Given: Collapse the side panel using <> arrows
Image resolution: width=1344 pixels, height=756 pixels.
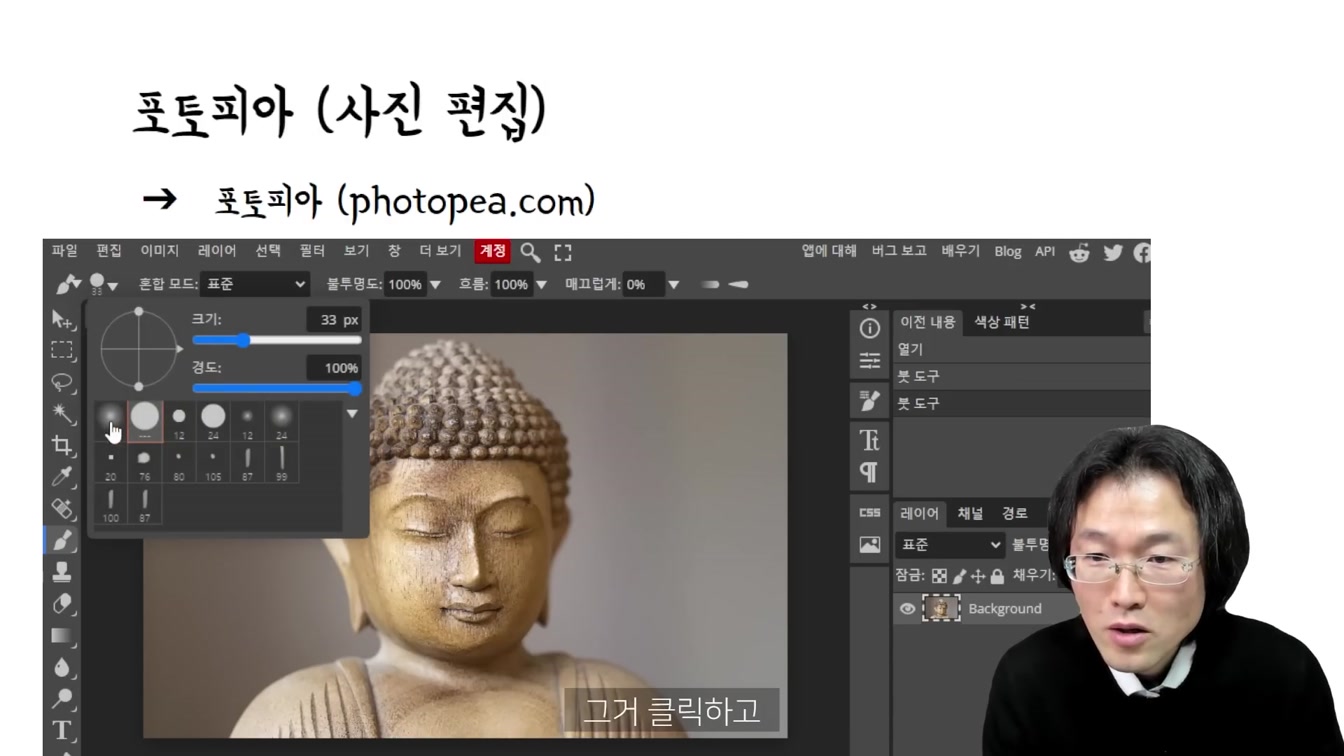Looking at the screenshot, I should click(869, 306).
